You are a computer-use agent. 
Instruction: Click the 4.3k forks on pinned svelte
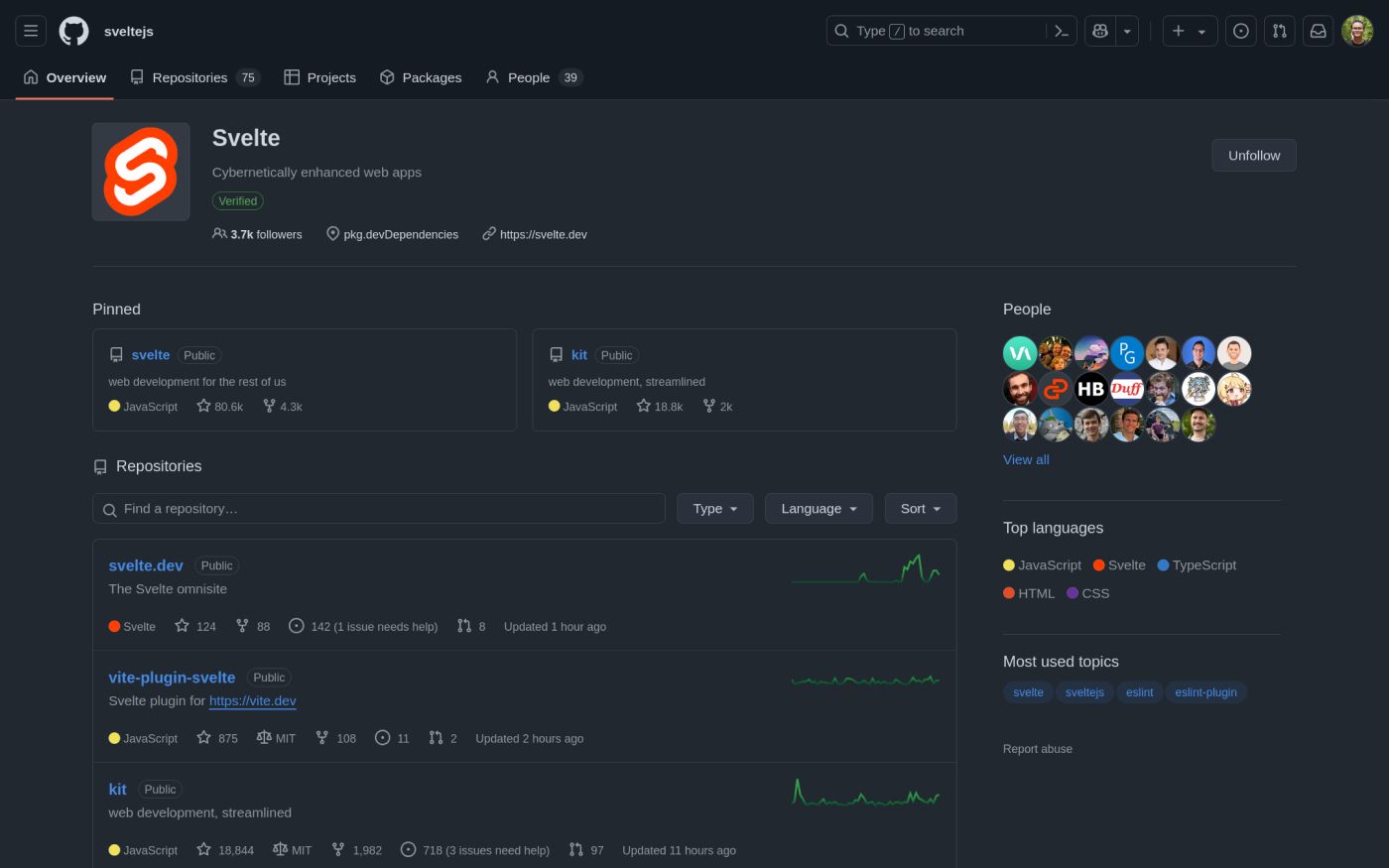[x=283, y=406]
